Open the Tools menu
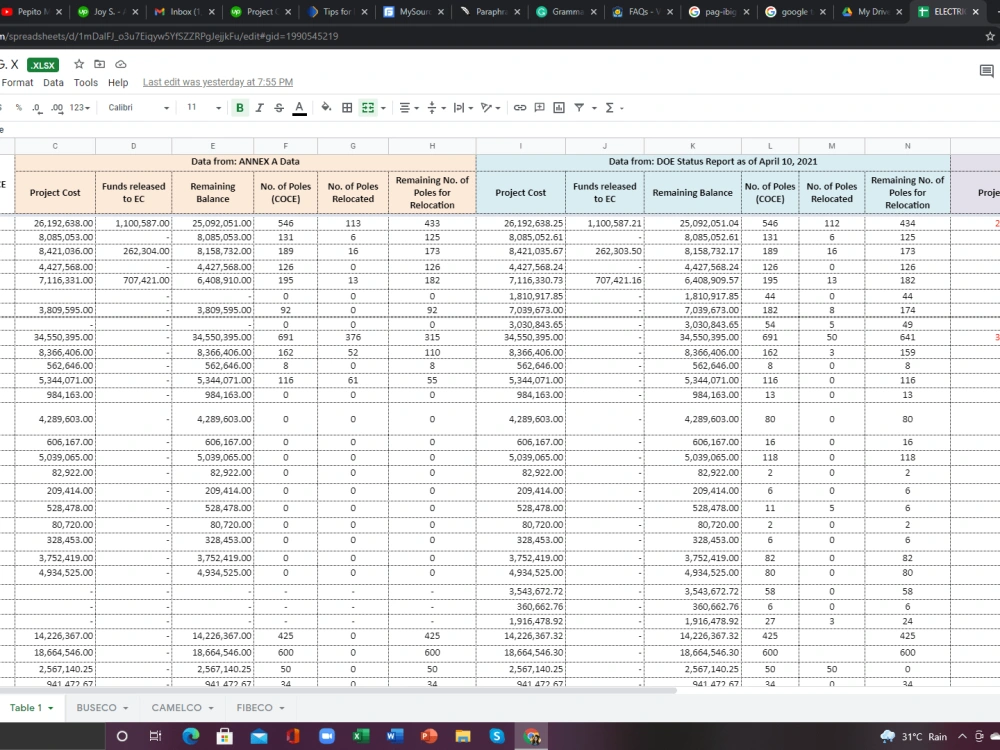The width and height of the screenshot is (1000, 750). 85,82
